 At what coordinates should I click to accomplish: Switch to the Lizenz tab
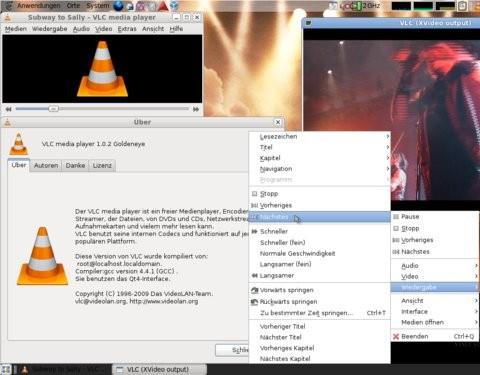click(102, 165)
